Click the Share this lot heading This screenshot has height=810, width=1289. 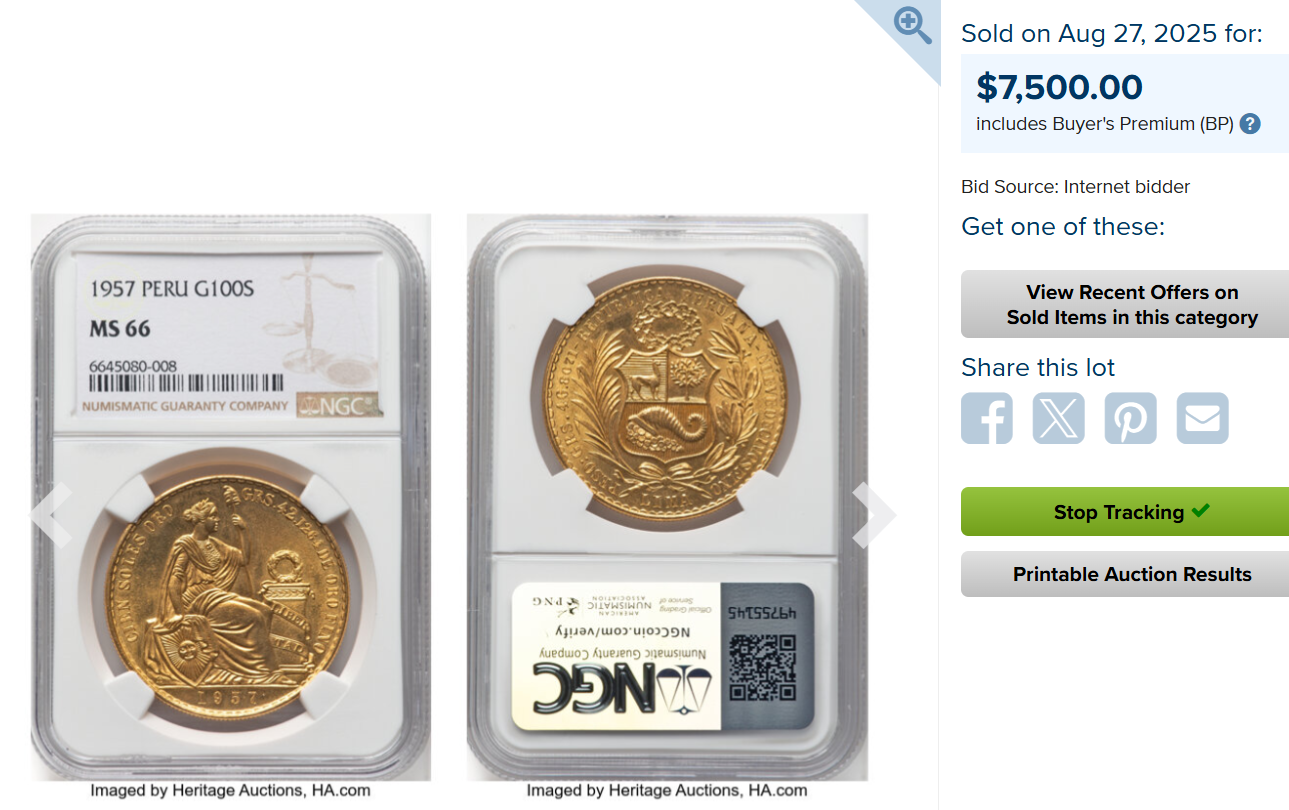click(1038, 367)
